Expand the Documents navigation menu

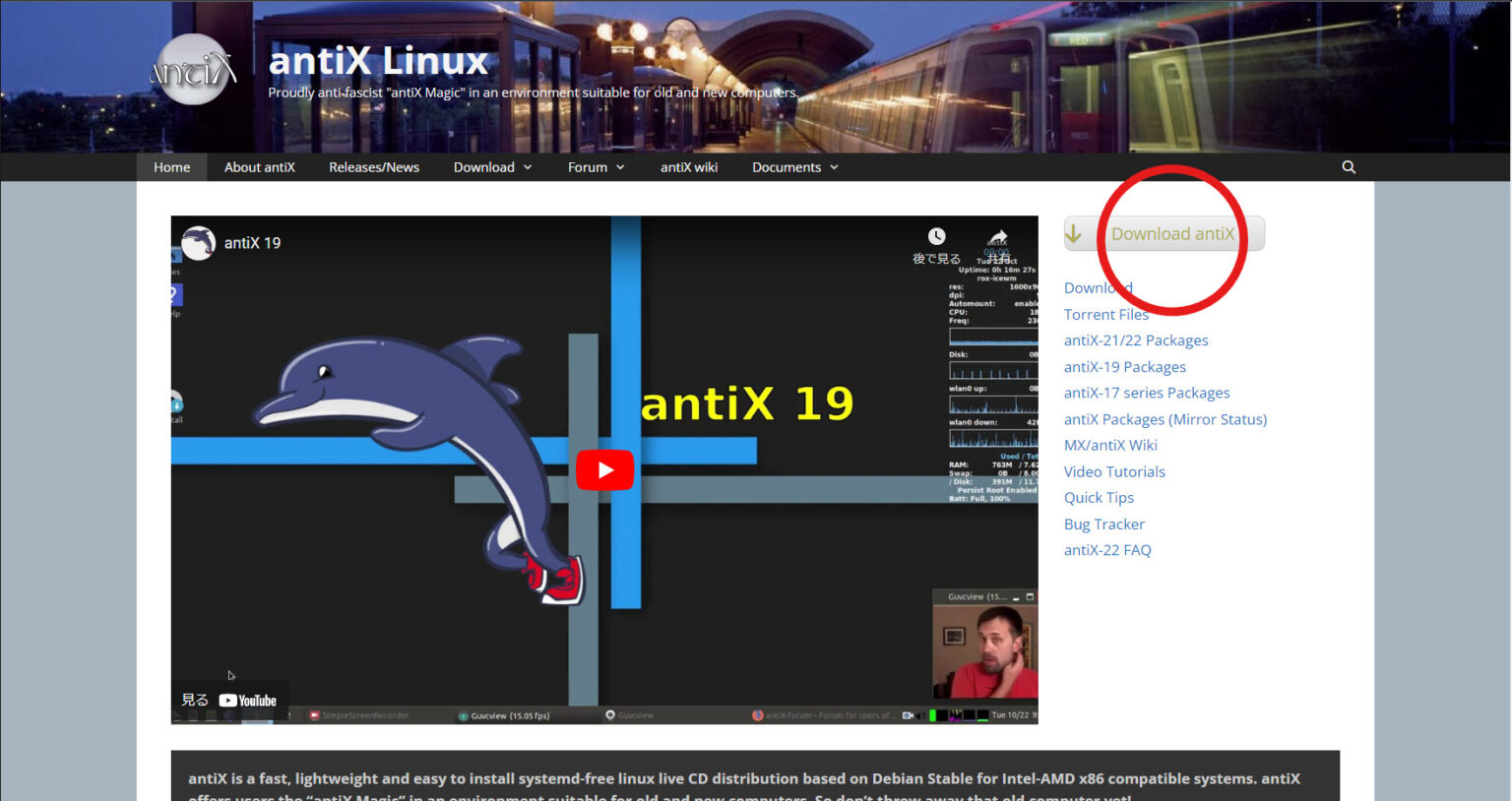click(793, 166)
